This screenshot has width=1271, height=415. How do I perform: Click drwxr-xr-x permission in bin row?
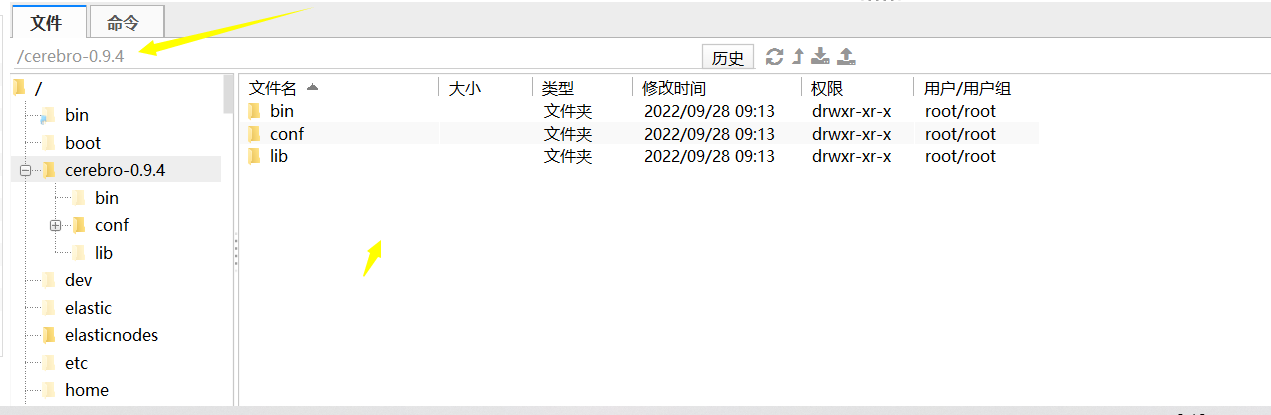tap(851, 111)
